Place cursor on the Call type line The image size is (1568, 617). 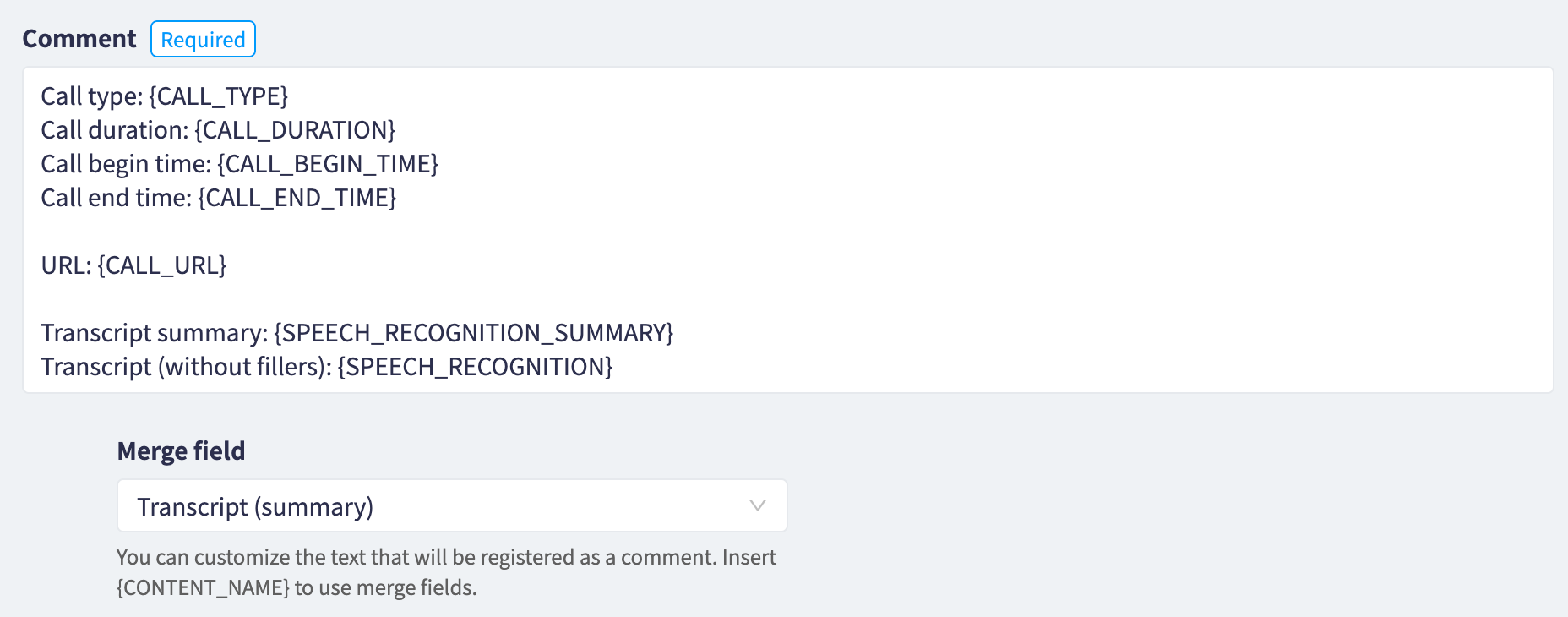(x=91, y=96)
